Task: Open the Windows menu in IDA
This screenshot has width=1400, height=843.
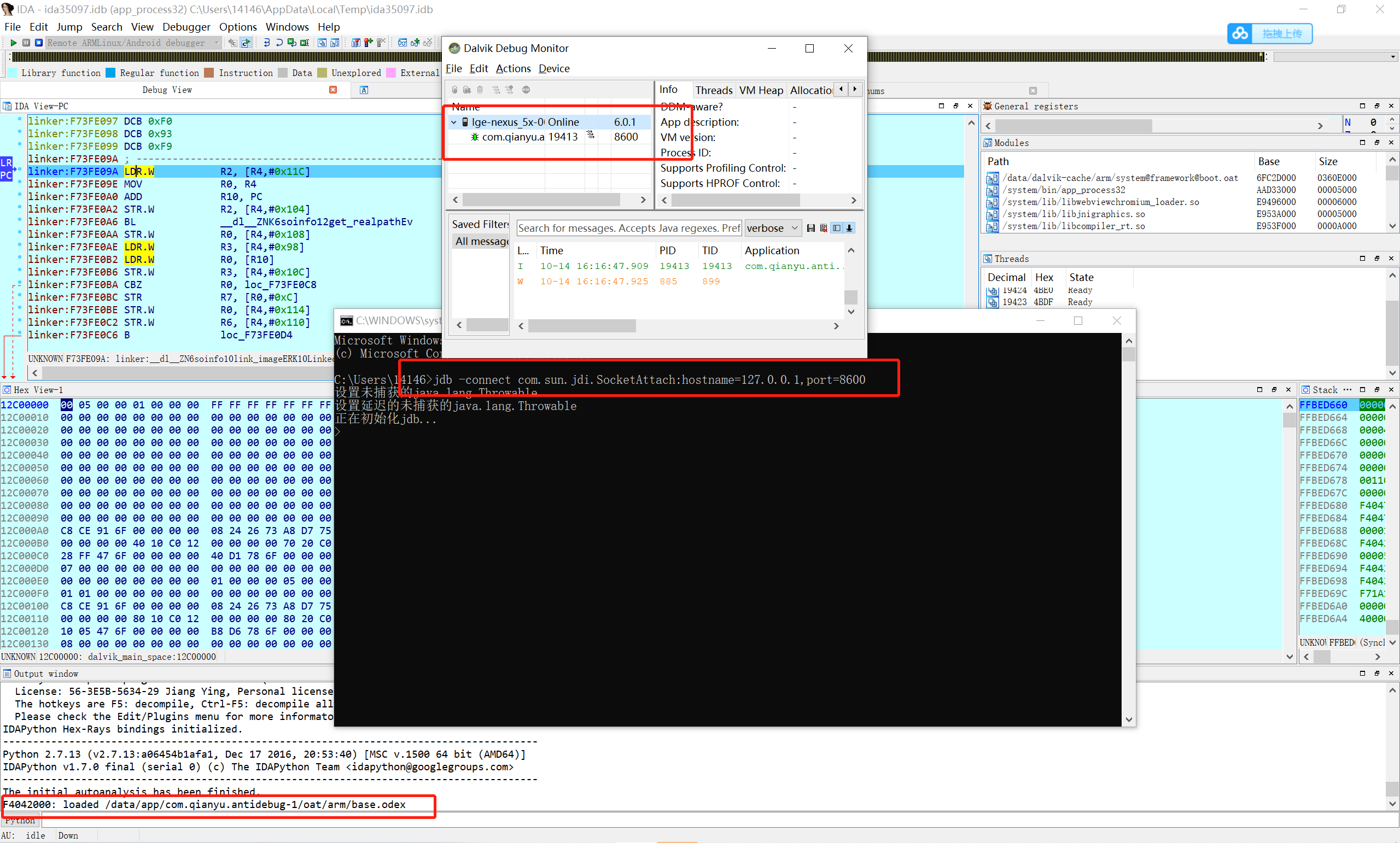Action: click(x=288, y=27)
